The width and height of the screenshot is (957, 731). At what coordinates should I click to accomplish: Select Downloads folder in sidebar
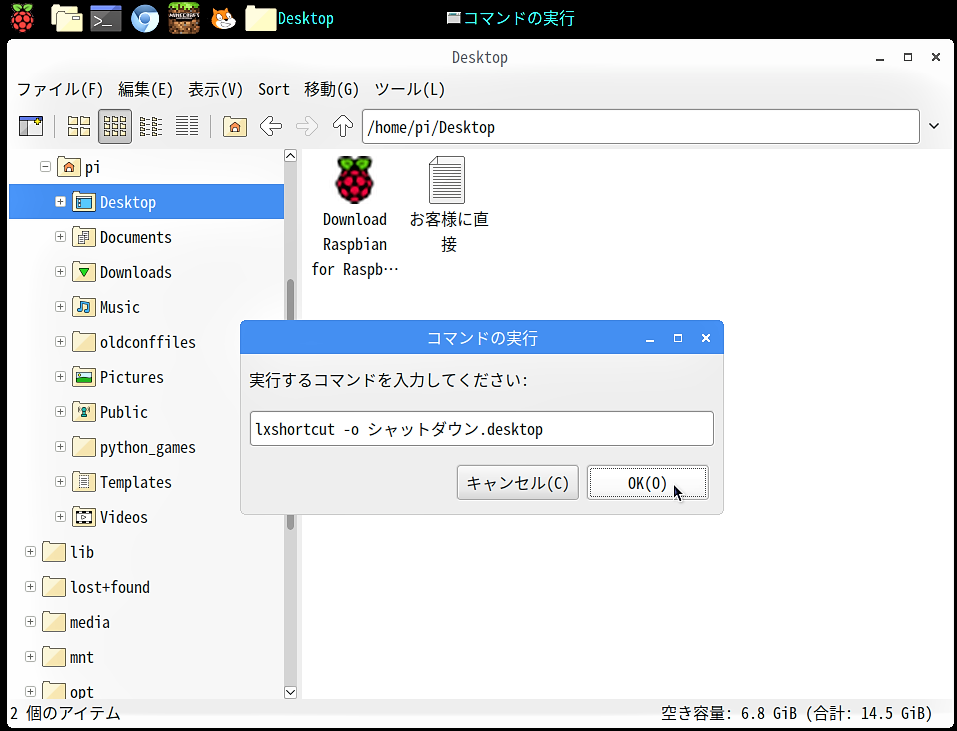click(122, 272)
